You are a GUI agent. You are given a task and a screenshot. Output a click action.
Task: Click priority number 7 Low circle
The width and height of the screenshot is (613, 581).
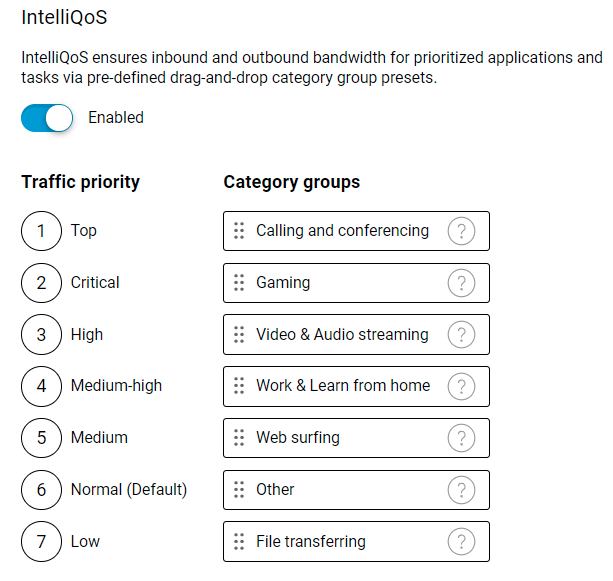coord(41,542)
